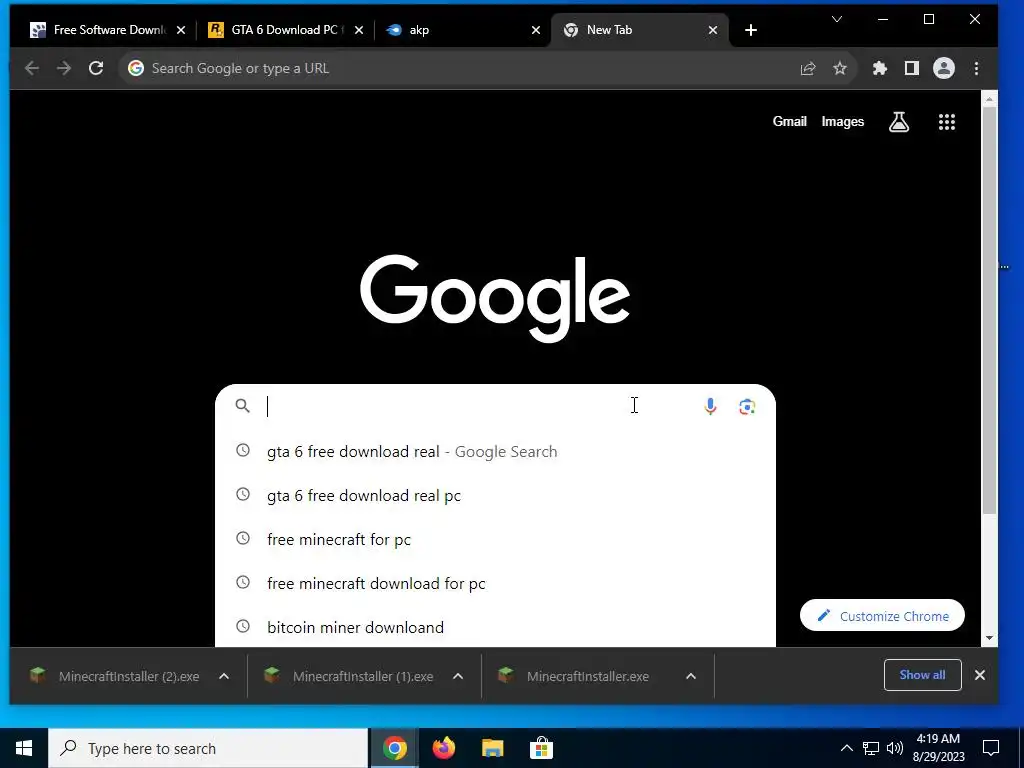Open Search Labs flask icon

(x=899, y=121)
